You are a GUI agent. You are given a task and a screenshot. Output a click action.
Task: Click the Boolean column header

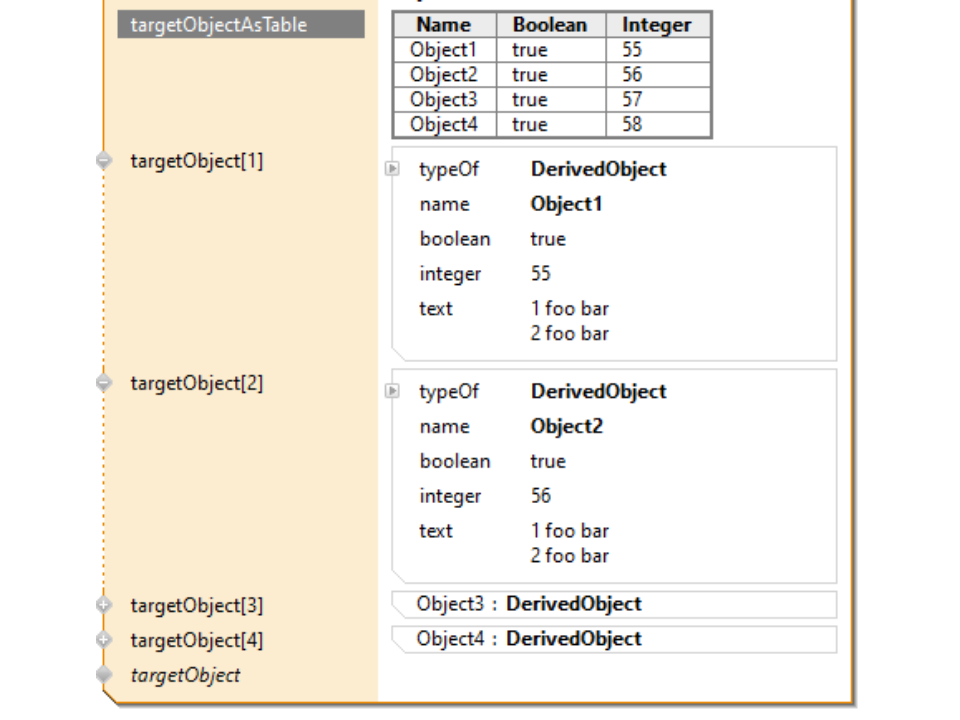pyautogui.click(x=550, y=25)
